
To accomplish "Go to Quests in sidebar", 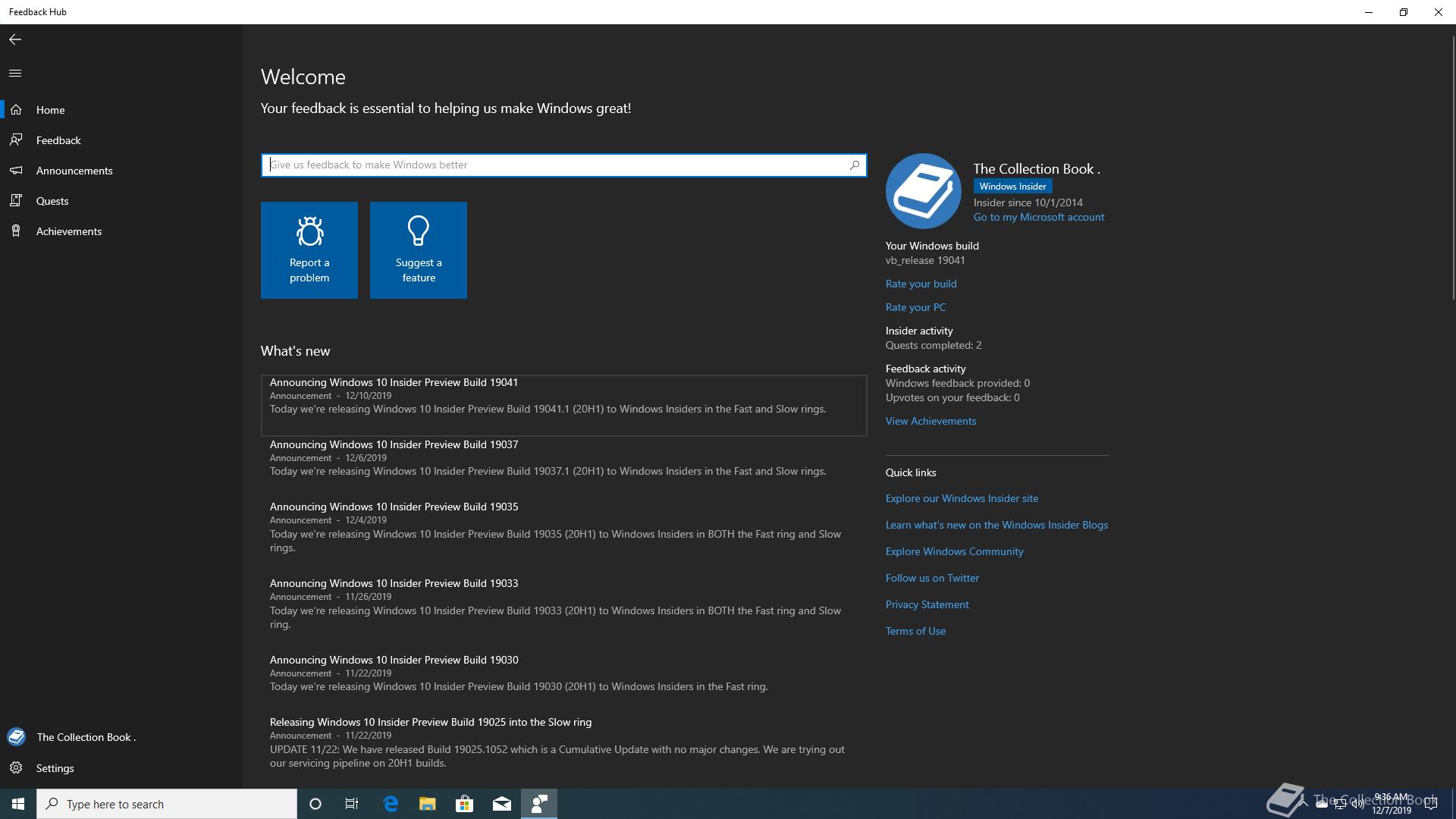I will [52, 201].
